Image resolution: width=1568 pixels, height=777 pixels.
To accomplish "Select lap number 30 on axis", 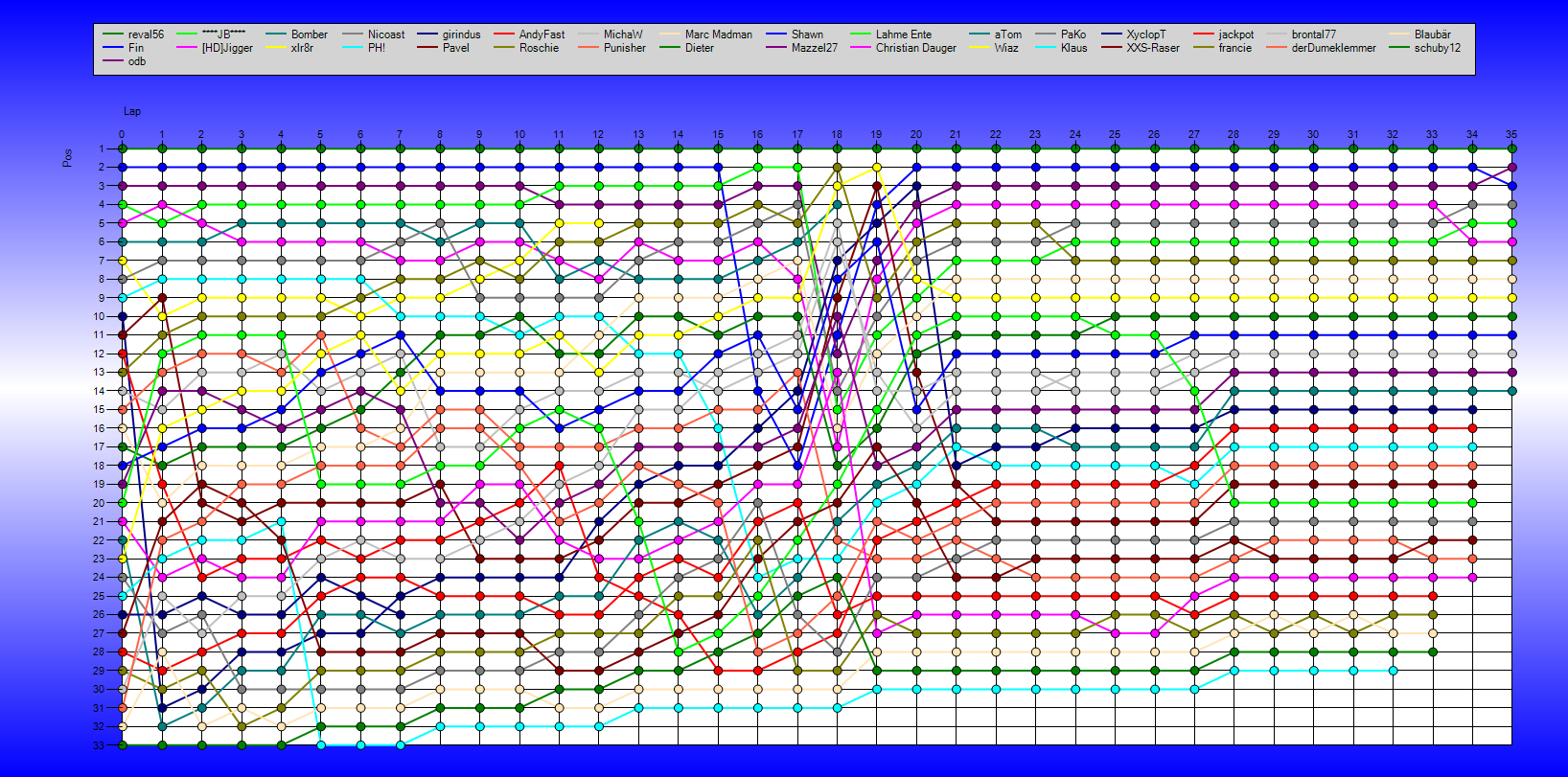I will [x=1313, y=135].
